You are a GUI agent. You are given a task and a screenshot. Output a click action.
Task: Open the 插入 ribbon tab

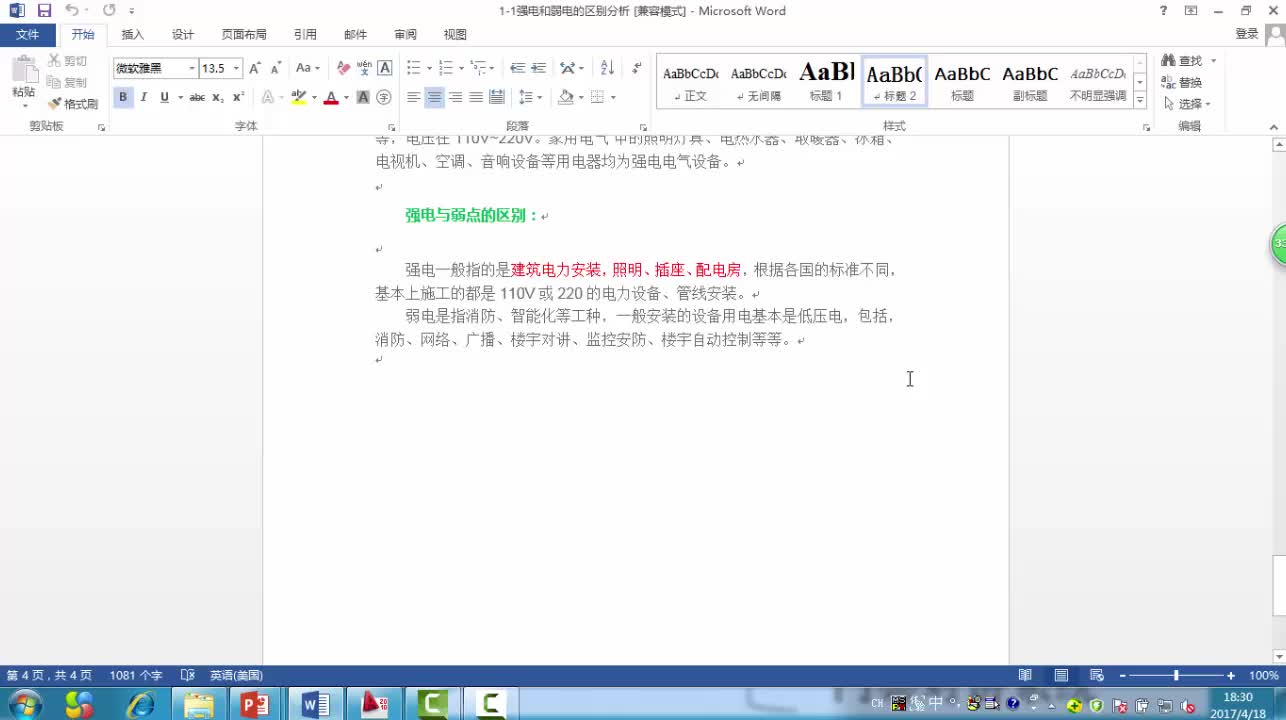click(x=132, y=34)
